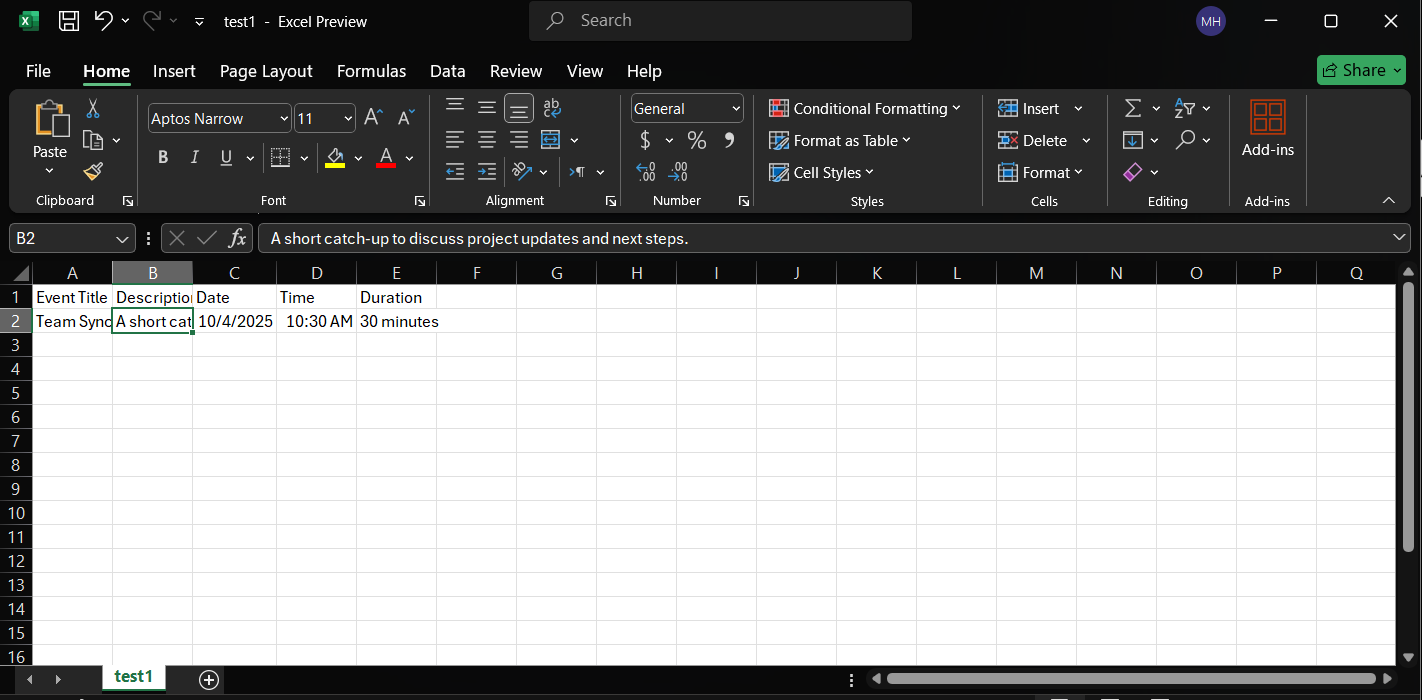1422x700 pixels.
Task: Click the Paste clipboard icon
Action: 50,119
